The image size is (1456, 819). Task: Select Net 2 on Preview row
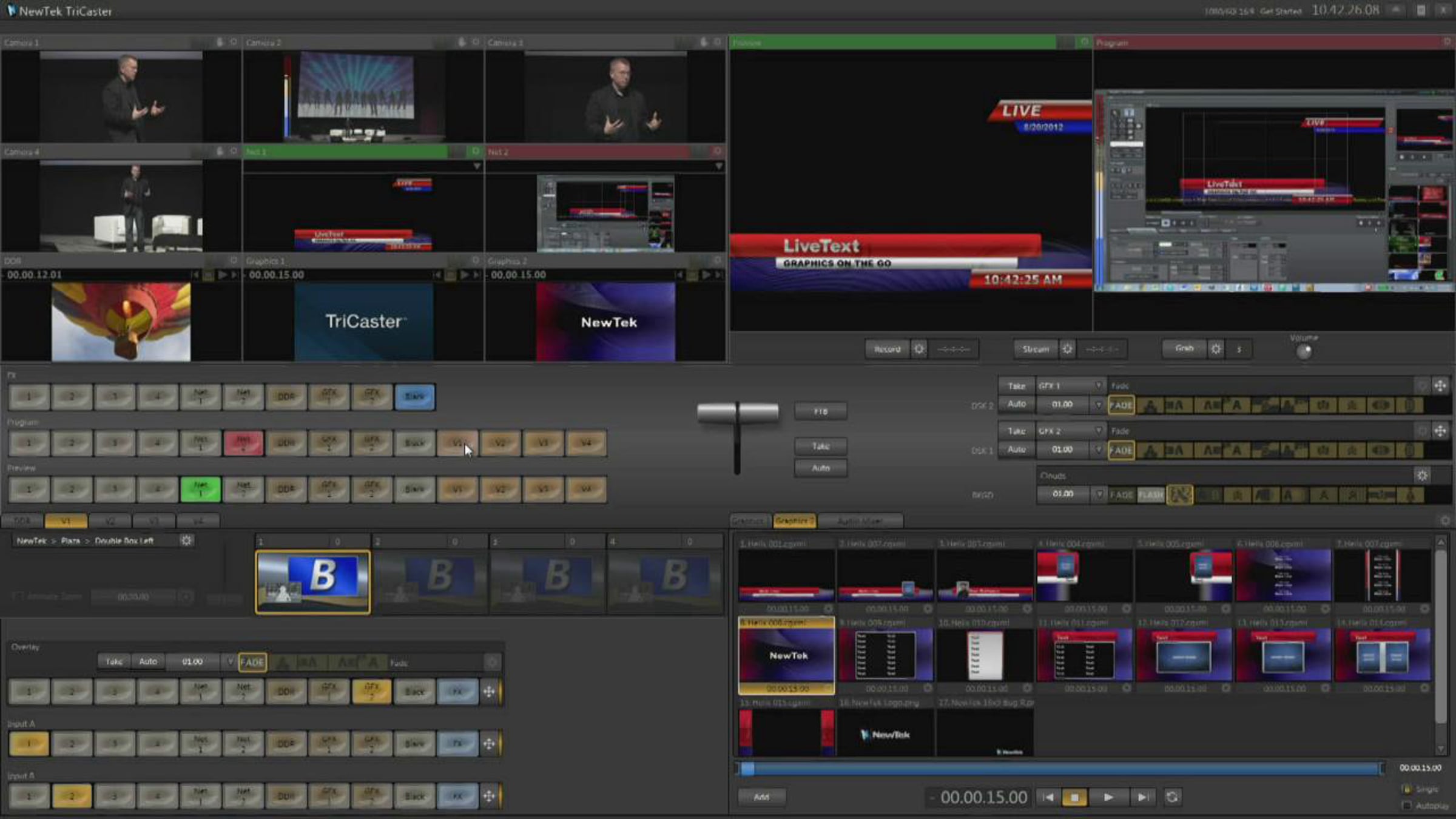click(243, 489)
